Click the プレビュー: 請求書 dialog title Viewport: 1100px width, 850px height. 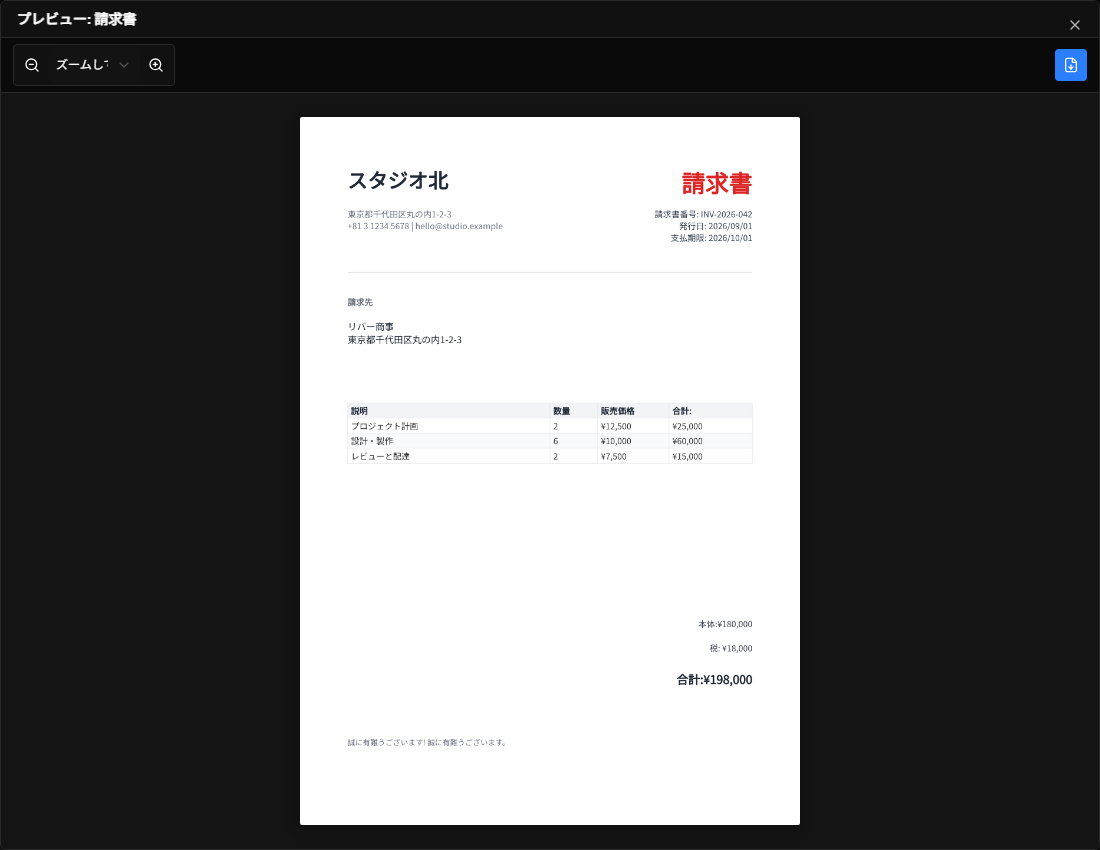click(77, 20)
